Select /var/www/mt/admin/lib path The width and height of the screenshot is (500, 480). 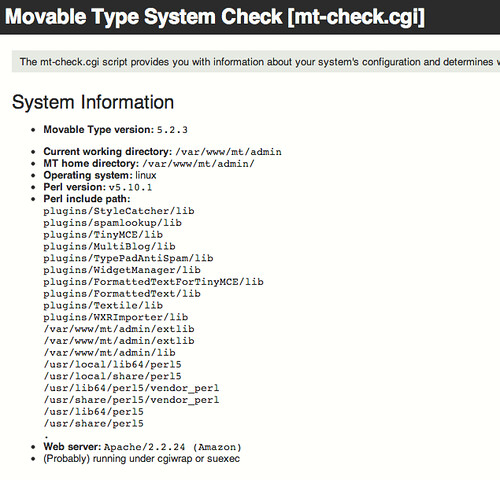click(x=109, y=353)
